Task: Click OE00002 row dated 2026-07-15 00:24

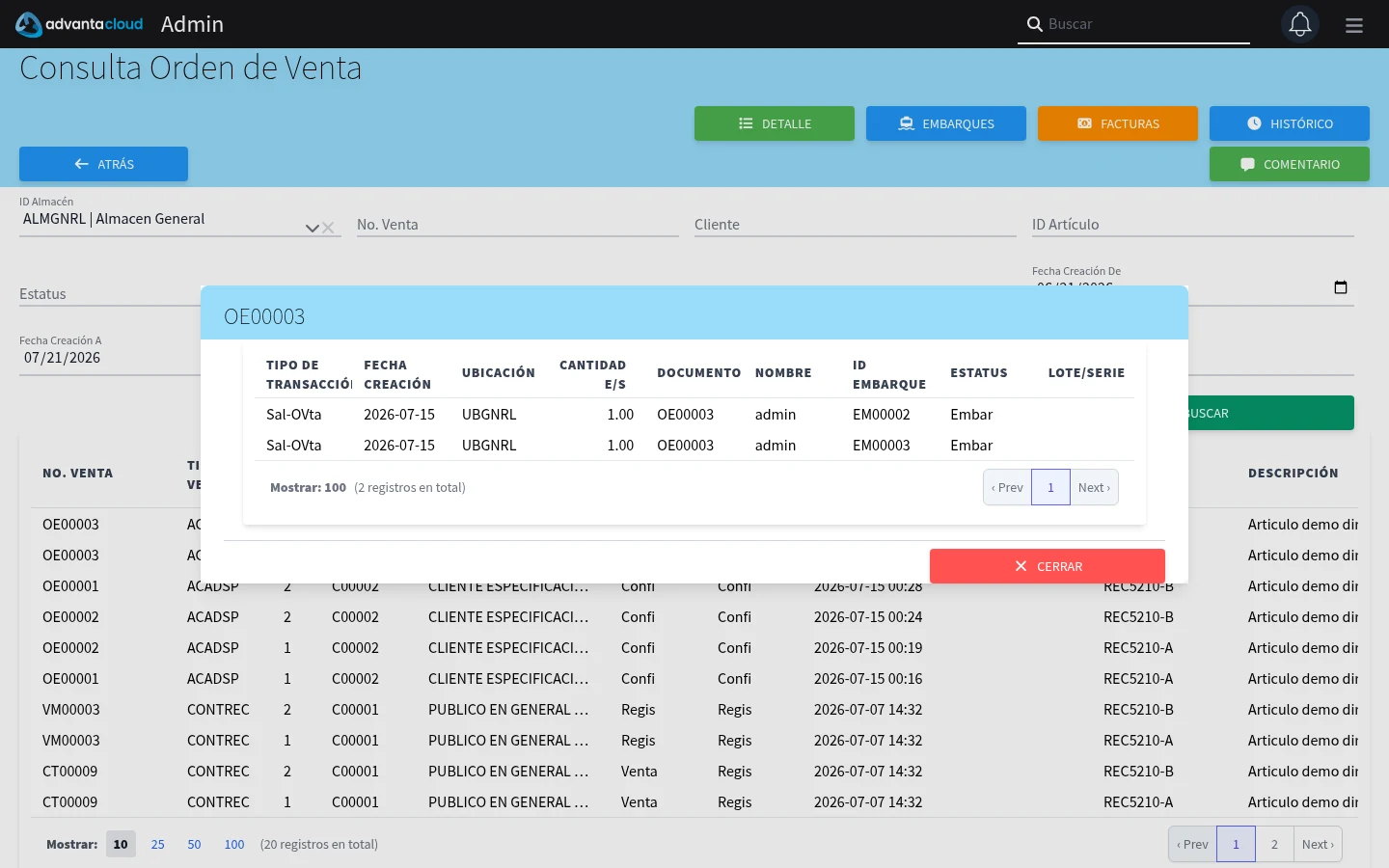Action: pyautogui.click(x=694, y=616)
